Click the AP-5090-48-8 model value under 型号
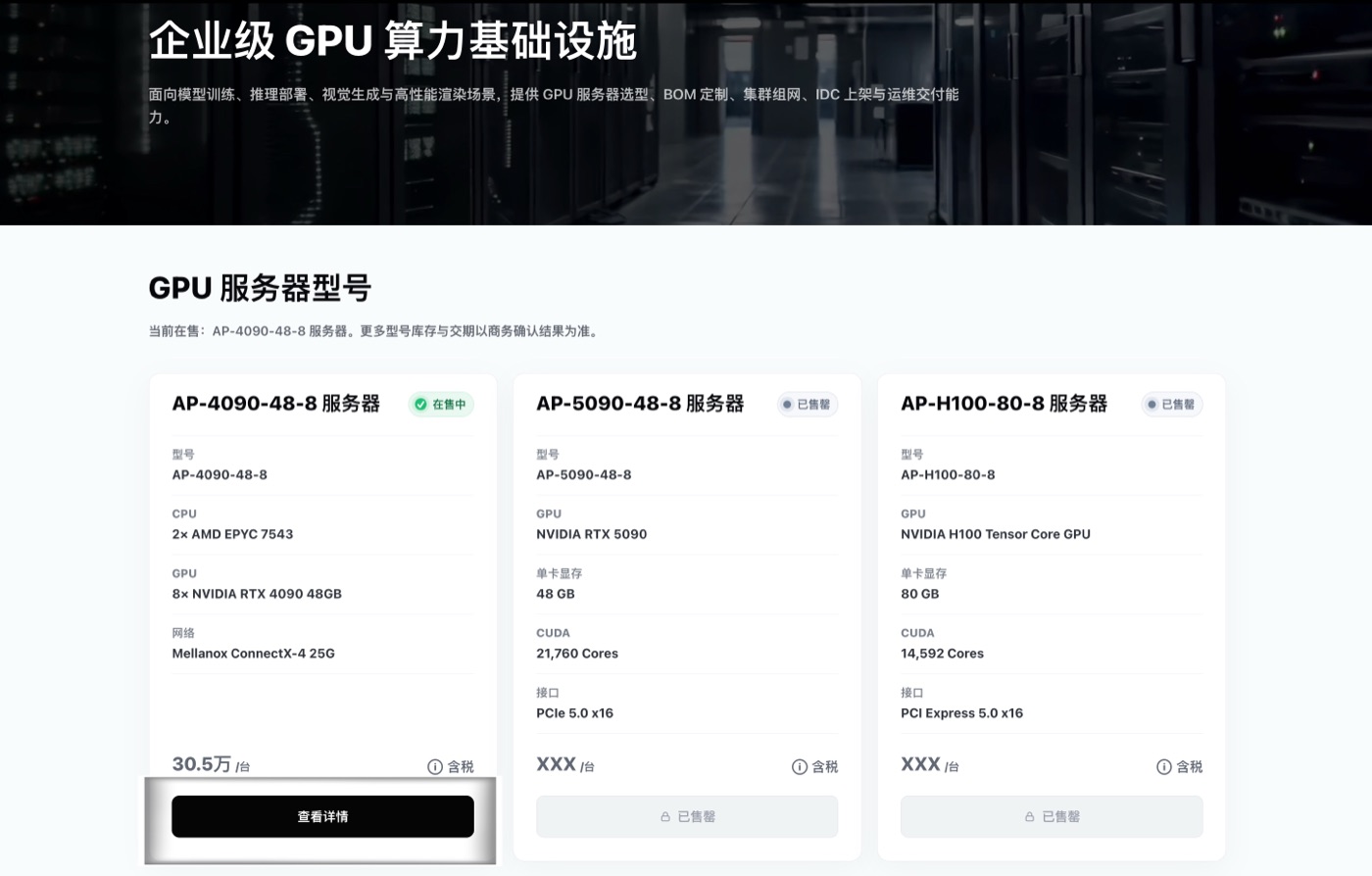This screenshot has width=1372, height=876. 584,474
